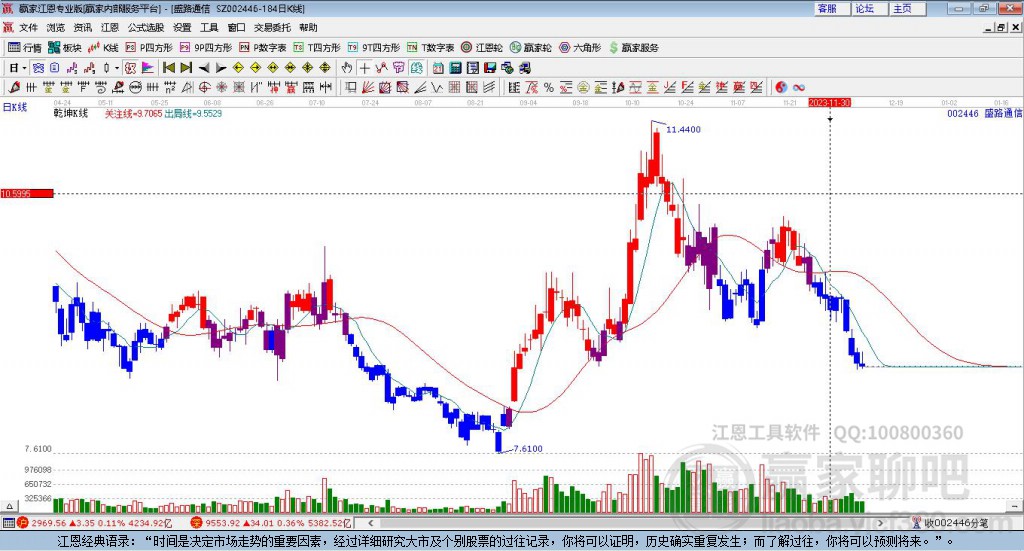
Task: Open the 行情 market quotes view
Action: pos(25,48)
